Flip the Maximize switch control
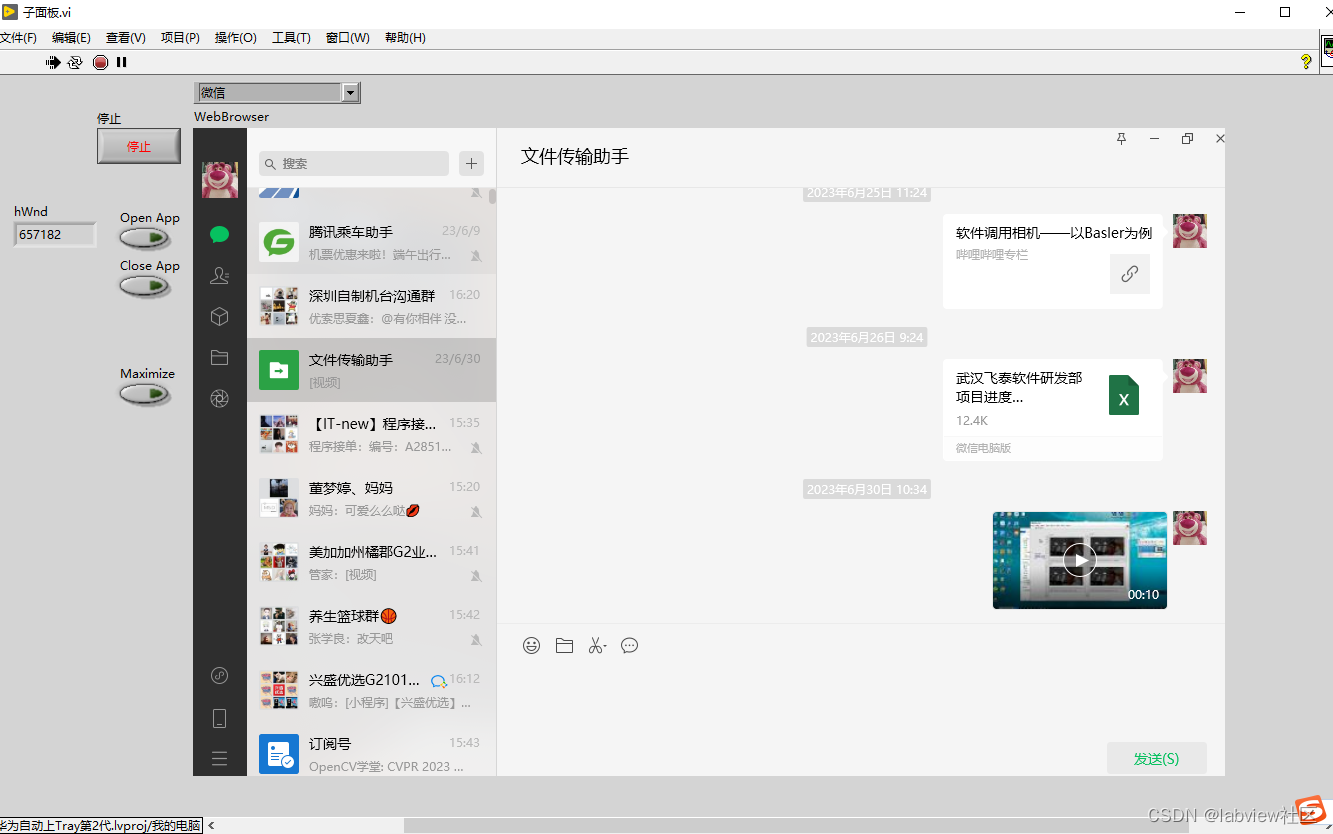The width and height of the screenshot is (1333, 834). pos(144,394)
